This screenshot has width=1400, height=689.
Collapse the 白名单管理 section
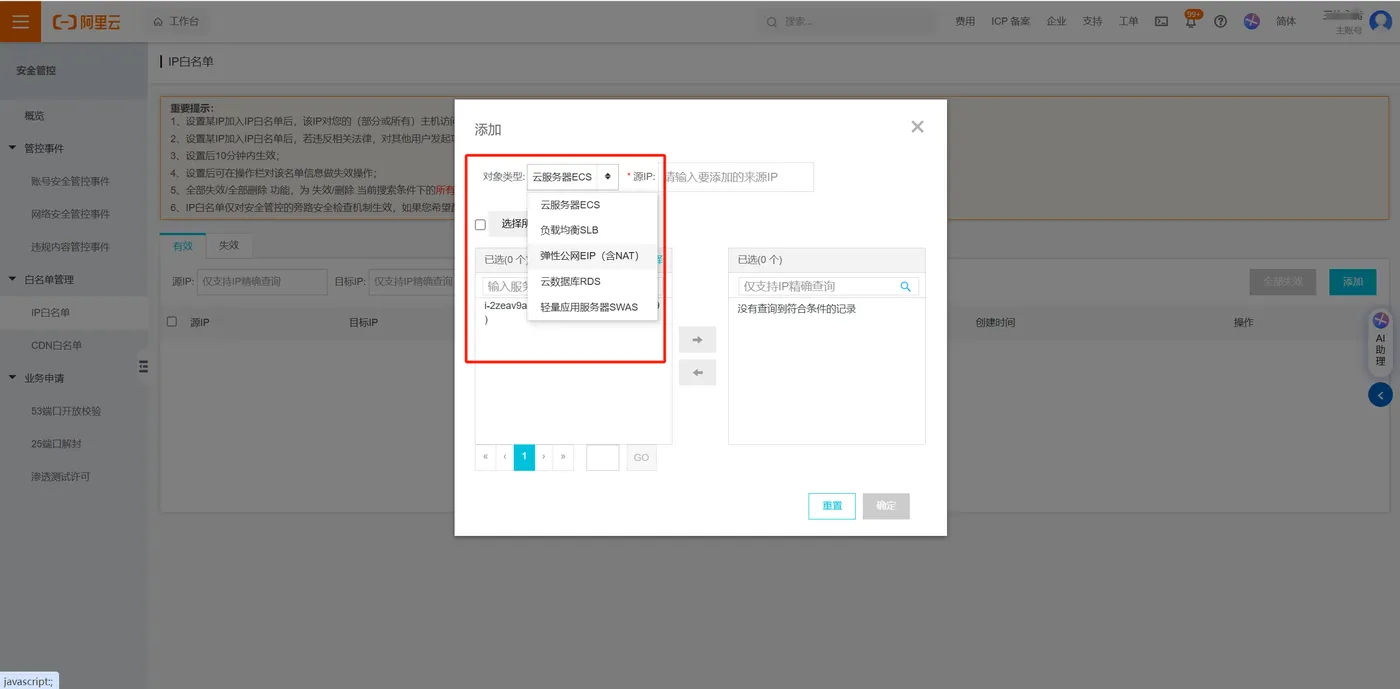pyautogui.click(x=49, y=279)
